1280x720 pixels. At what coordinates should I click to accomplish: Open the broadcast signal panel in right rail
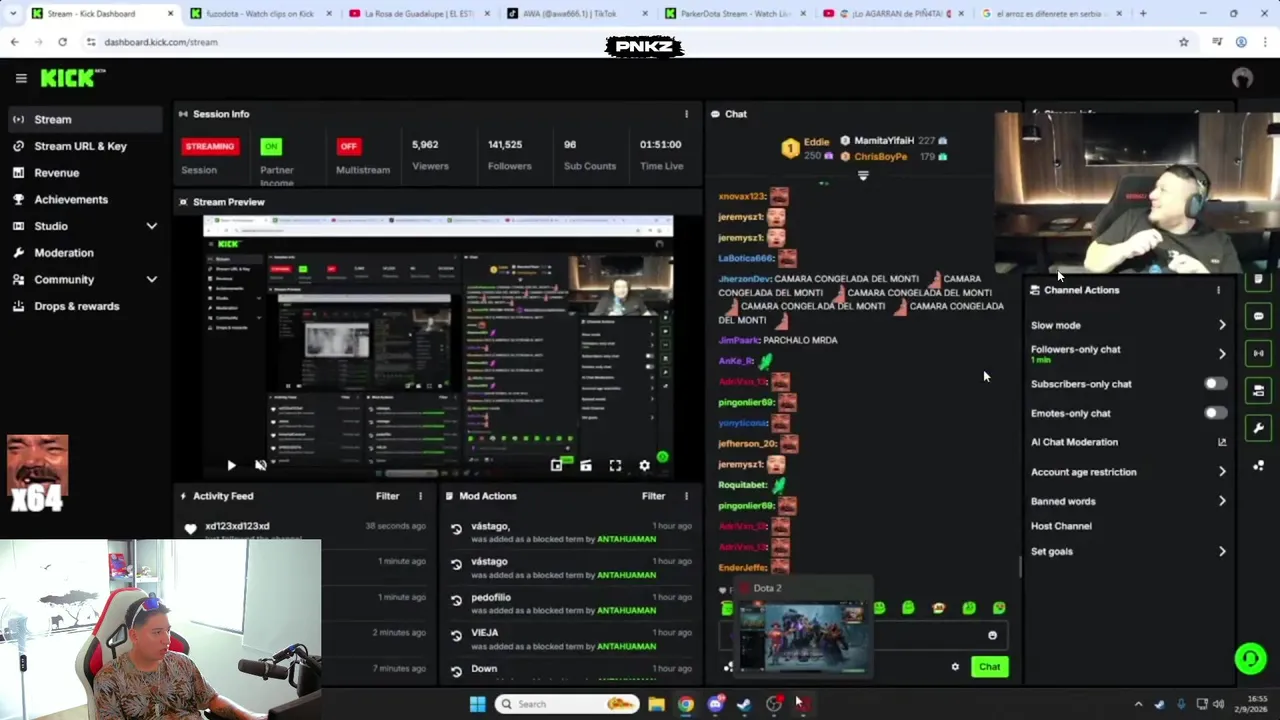pyautogui.click(x=1258, y=353)
